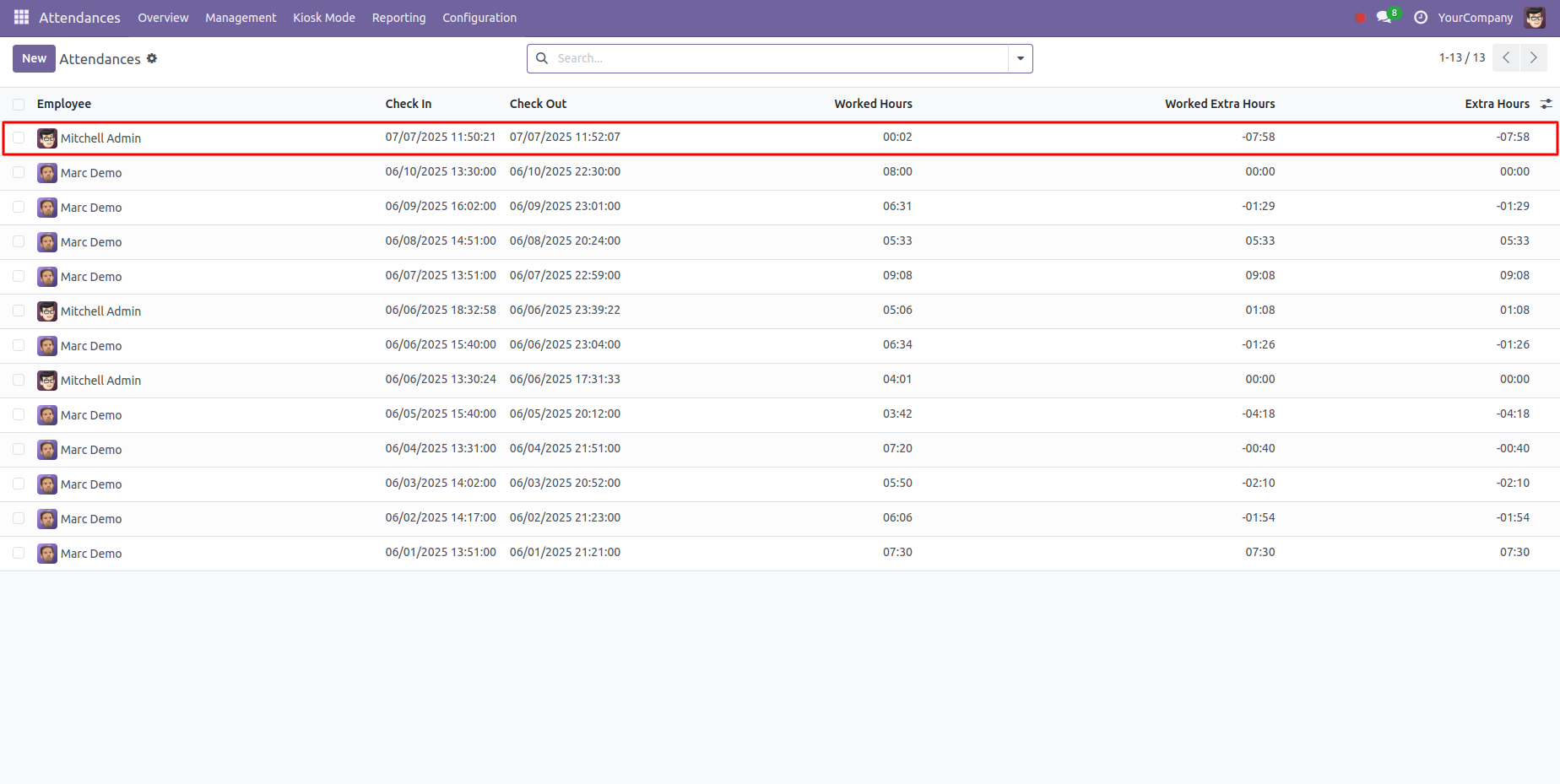Switch to Kiosk Mode

coord(323,18)
